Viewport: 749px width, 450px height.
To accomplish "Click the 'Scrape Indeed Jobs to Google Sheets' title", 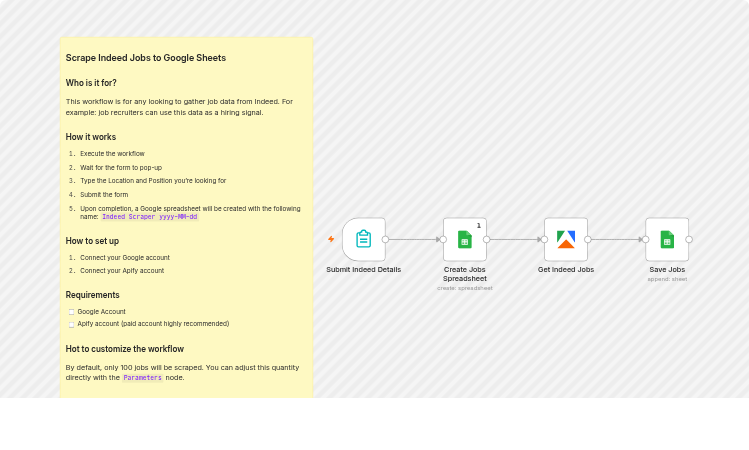I will [146, 58].
